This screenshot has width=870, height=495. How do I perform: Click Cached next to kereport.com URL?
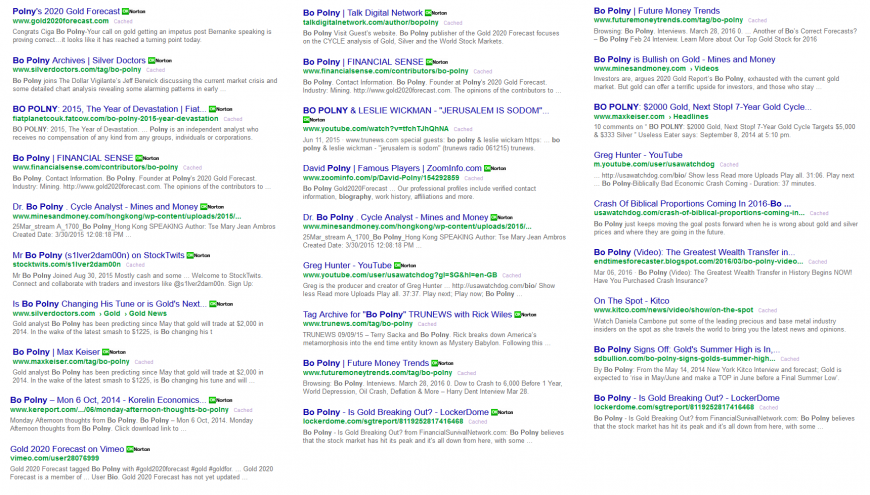243,411
